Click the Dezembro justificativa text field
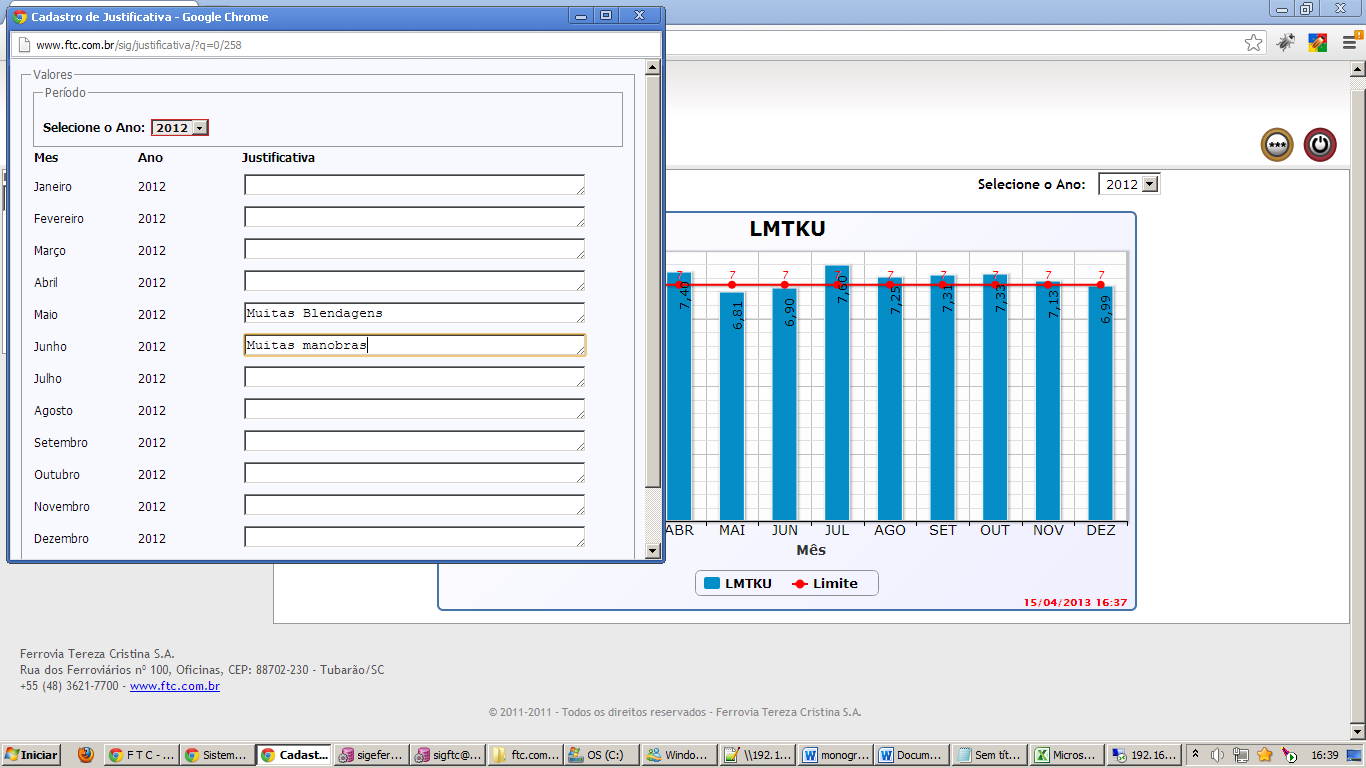Viewport: 1366px width, 768px height. [x=415, y=537]
